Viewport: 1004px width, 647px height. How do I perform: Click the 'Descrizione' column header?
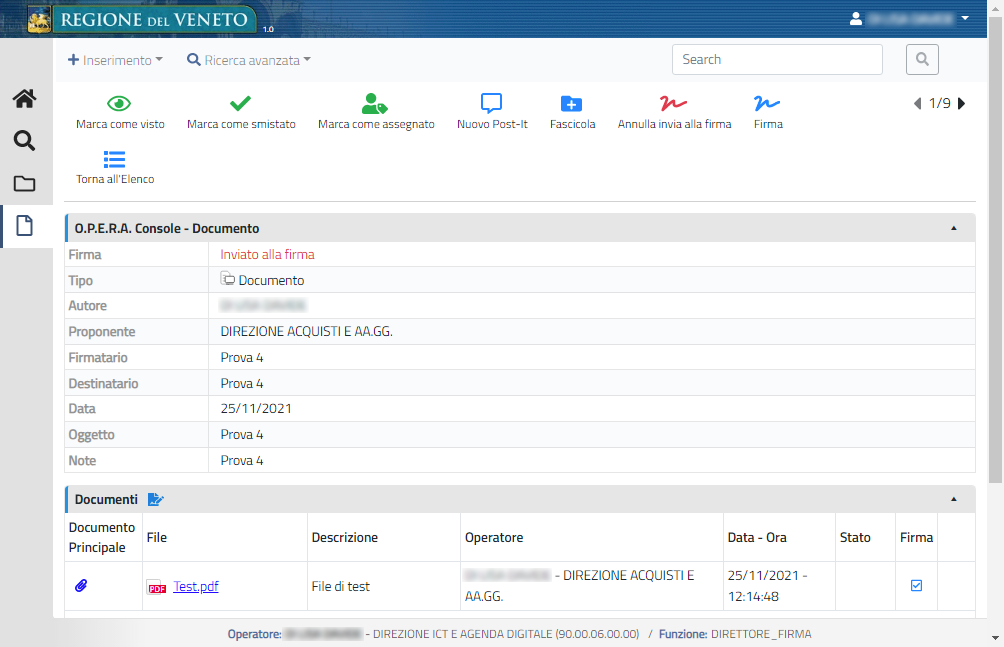pos(344,537)
